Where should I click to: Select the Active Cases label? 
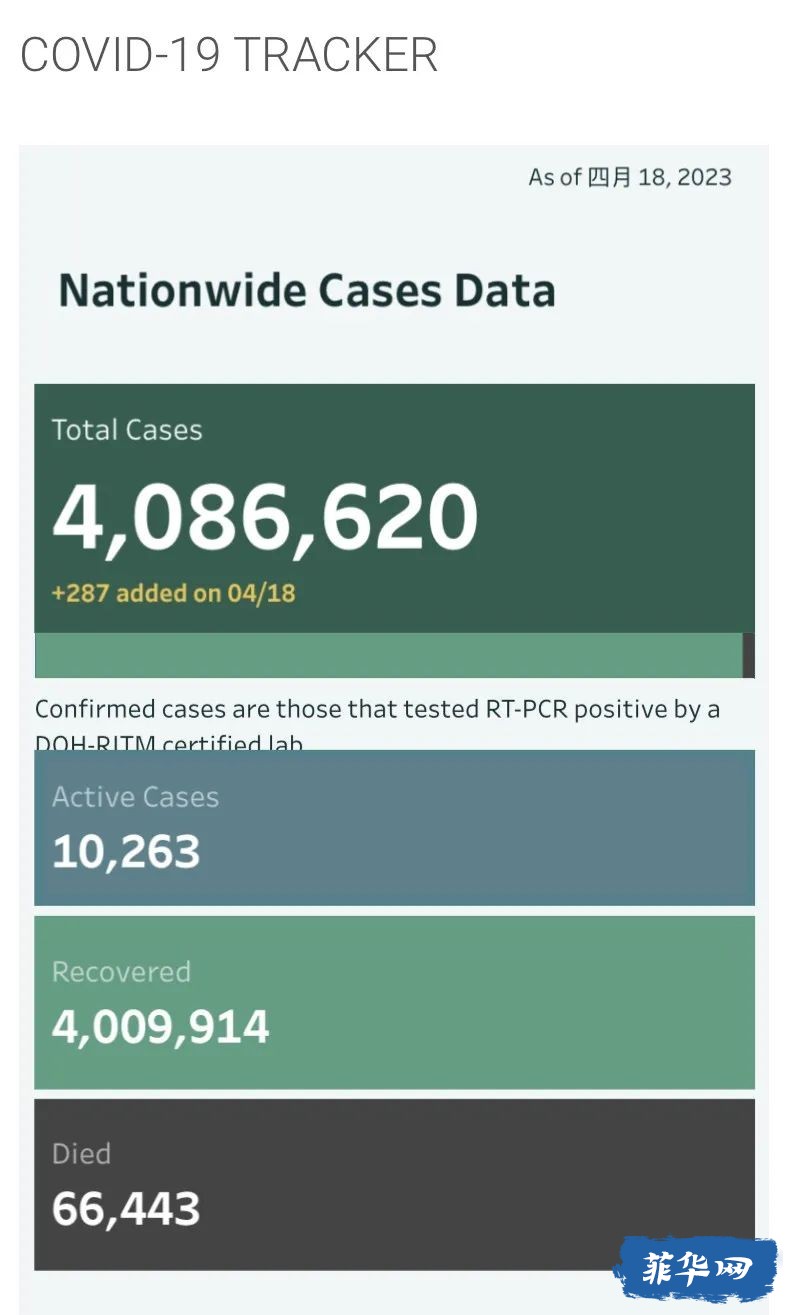[x=135, y=797]
